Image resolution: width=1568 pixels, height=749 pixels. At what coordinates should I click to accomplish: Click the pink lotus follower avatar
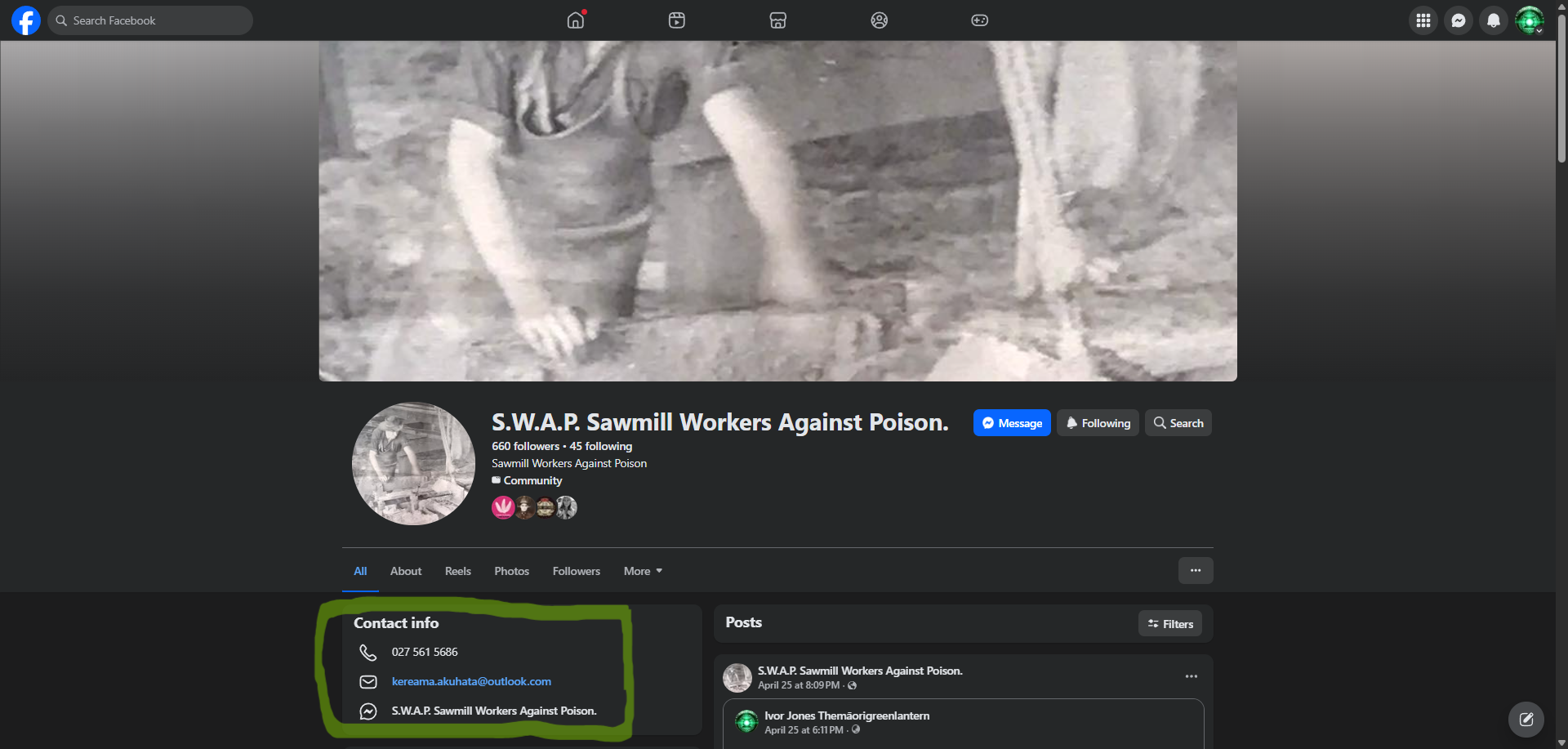coord(503,508)
